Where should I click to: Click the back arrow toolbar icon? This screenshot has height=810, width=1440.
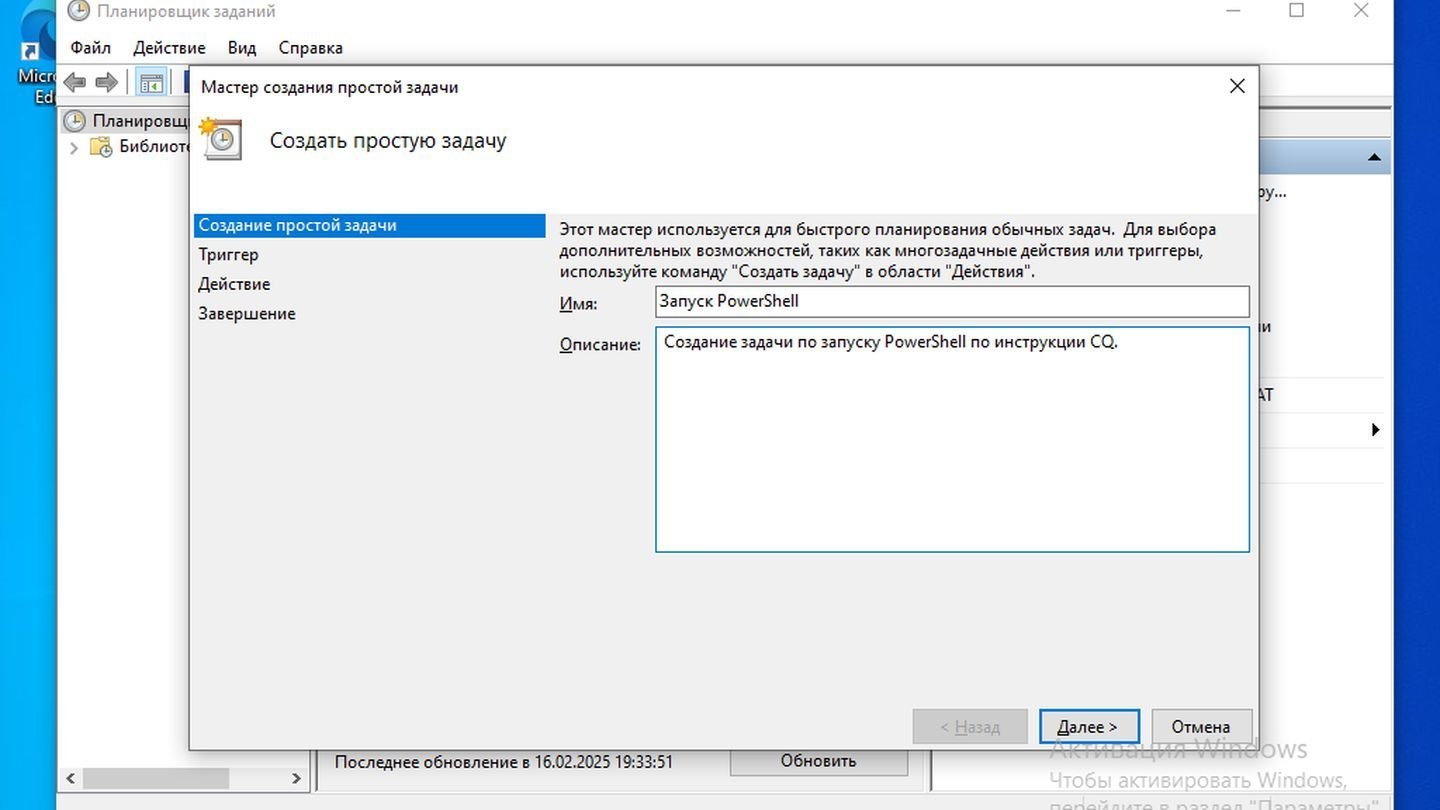[75, 82]
